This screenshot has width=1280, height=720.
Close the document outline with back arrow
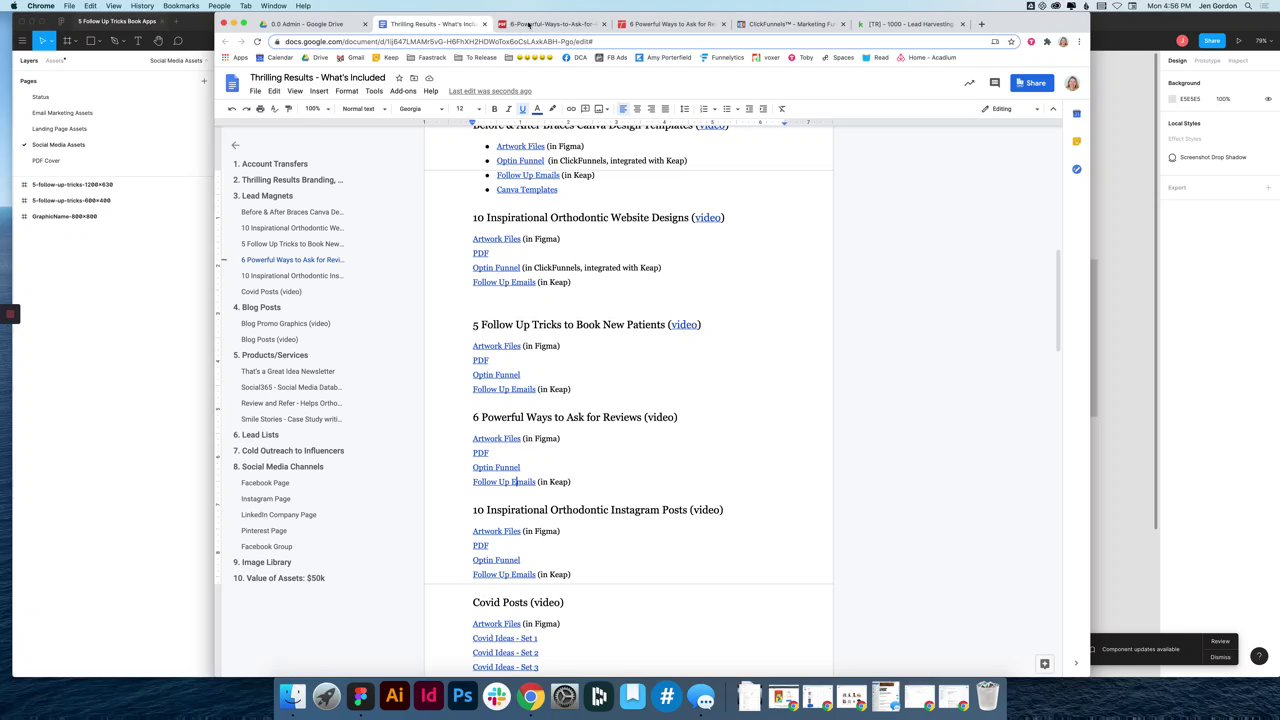[235, 145]
